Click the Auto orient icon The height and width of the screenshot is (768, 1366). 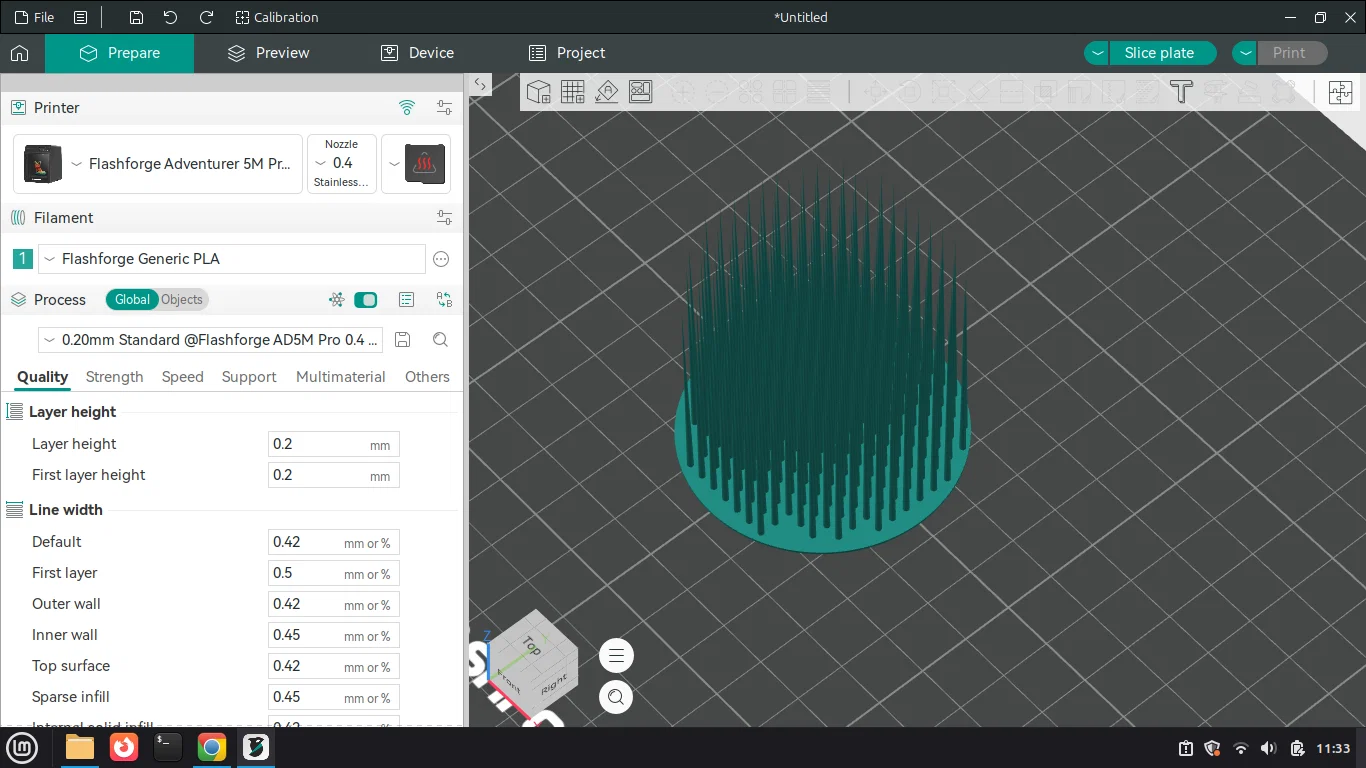607,92
